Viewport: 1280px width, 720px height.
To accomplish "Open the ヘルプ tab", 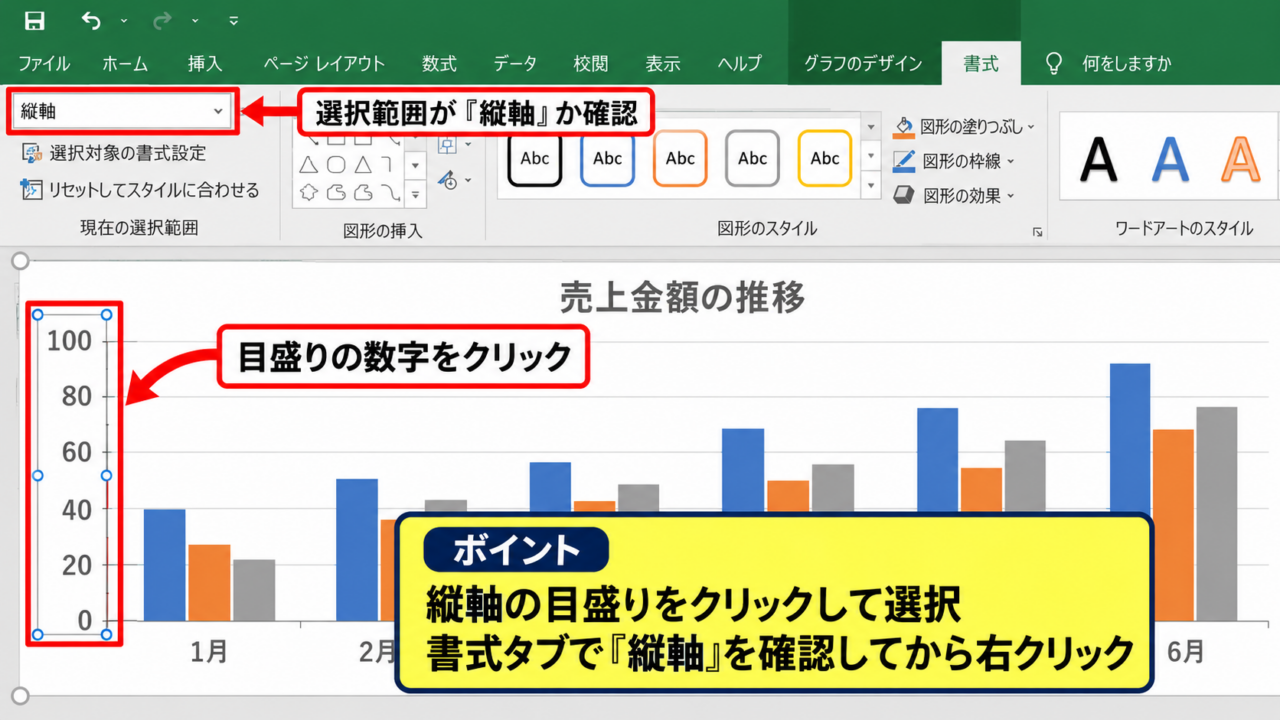I will point(740,64).
